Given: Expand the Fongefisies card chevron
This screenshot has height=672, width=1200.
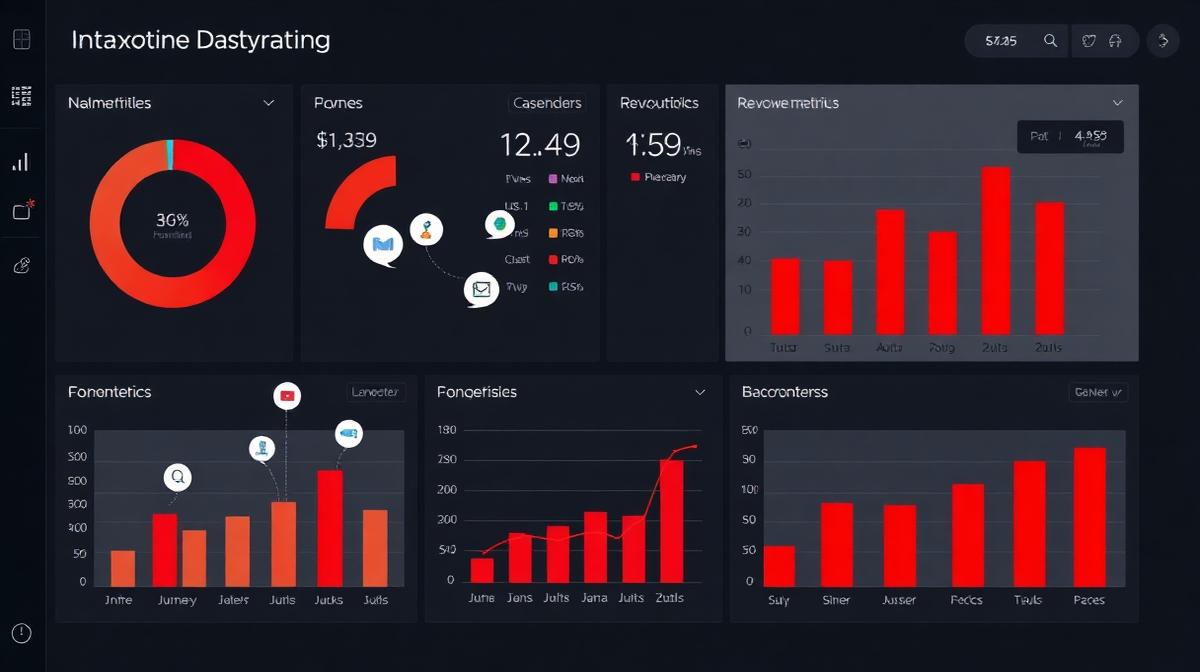Looking at the screenshot, I should [700, 393].
